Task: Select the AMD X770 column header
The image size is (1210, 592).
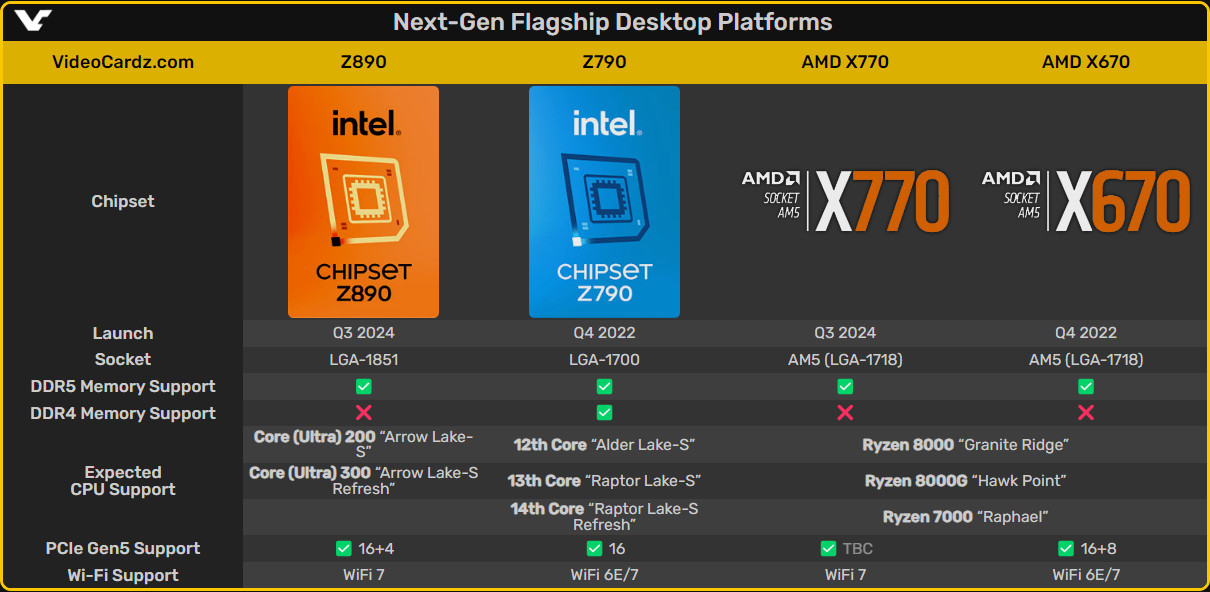Action: (x=845, y=62)
